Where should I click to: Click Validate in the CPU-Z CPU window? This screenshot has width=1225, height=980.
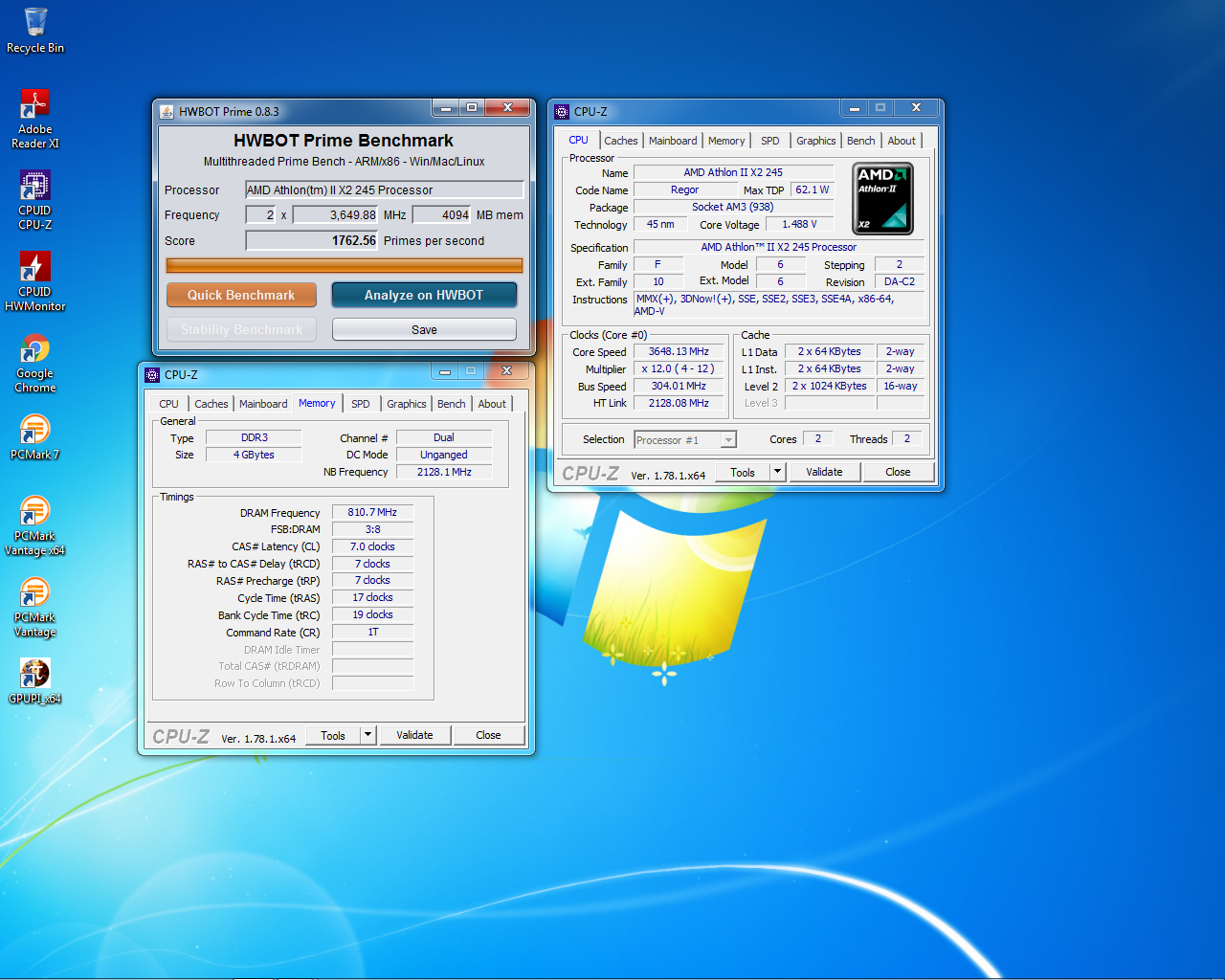[824, 472]
